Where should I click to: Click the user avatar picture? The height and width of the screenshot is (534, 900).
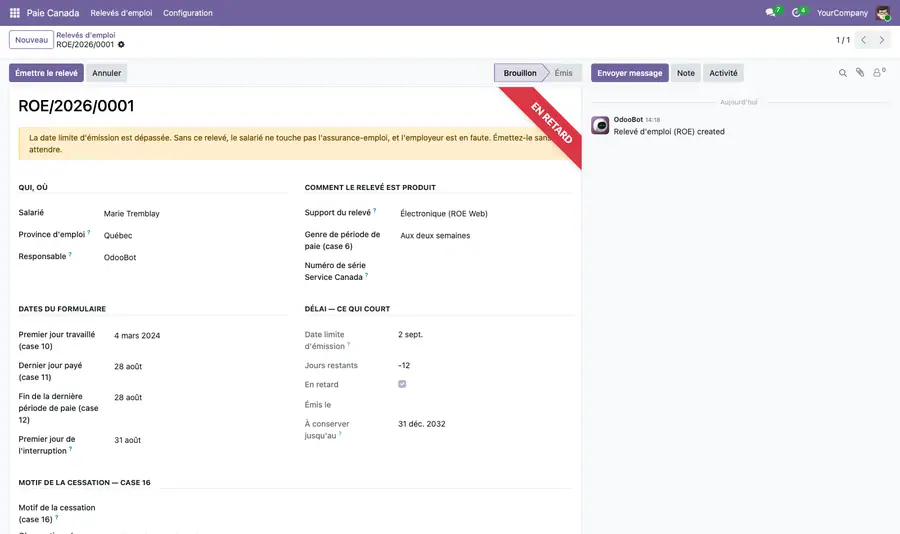pos(883,13)
